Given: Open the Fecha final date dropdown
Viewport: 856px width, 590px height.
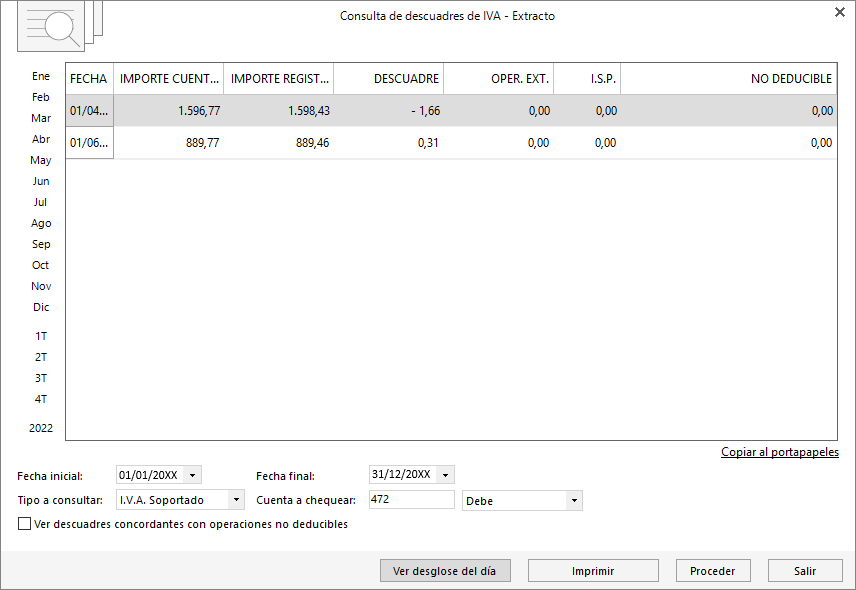Looking at the screenshot, I should coord(445,475).
